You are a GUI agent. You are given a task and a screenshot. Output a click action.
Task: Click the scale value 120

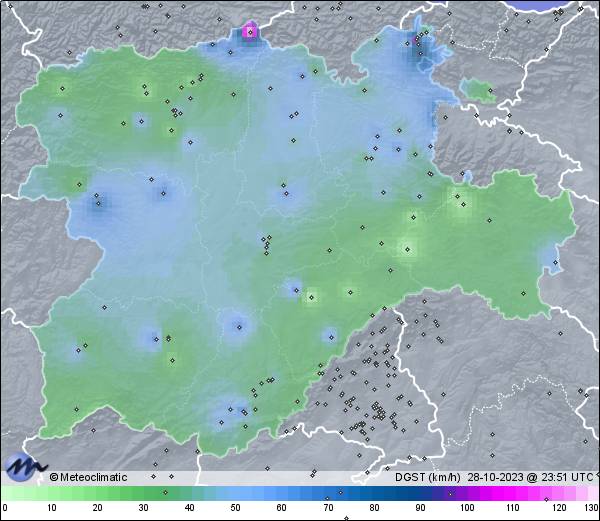coord(559,508)
